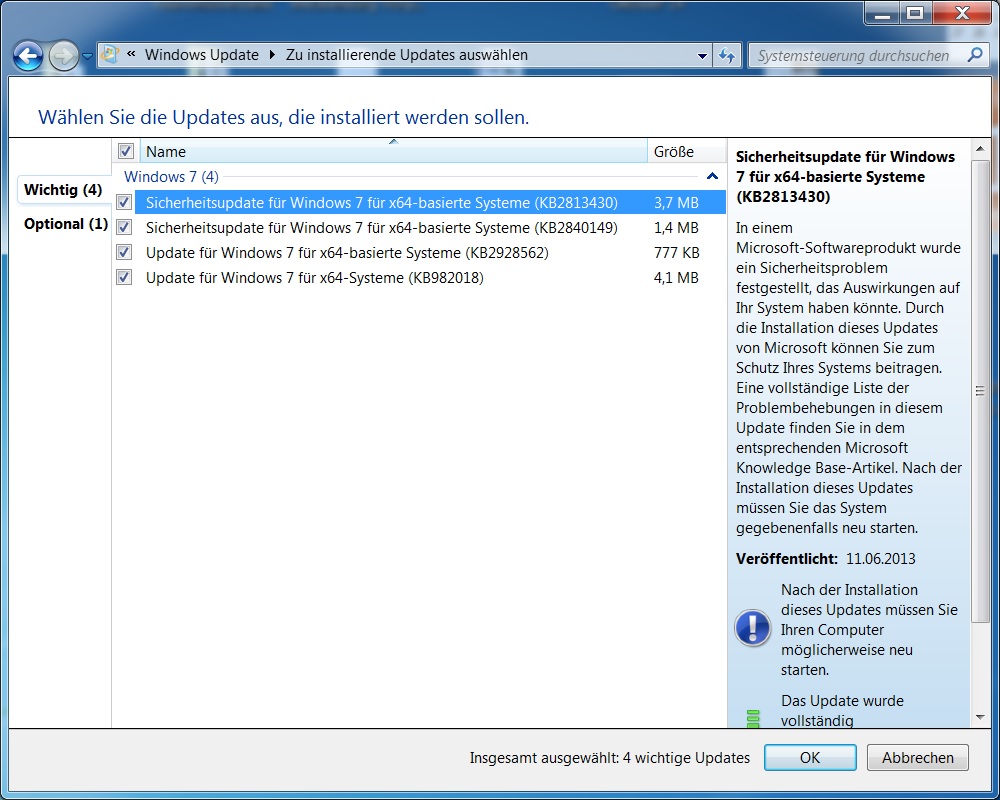Open the recent pages dropdown arrow
Image resolution: width=1000 pixels, height=800 pixels.
click(87, 56)
